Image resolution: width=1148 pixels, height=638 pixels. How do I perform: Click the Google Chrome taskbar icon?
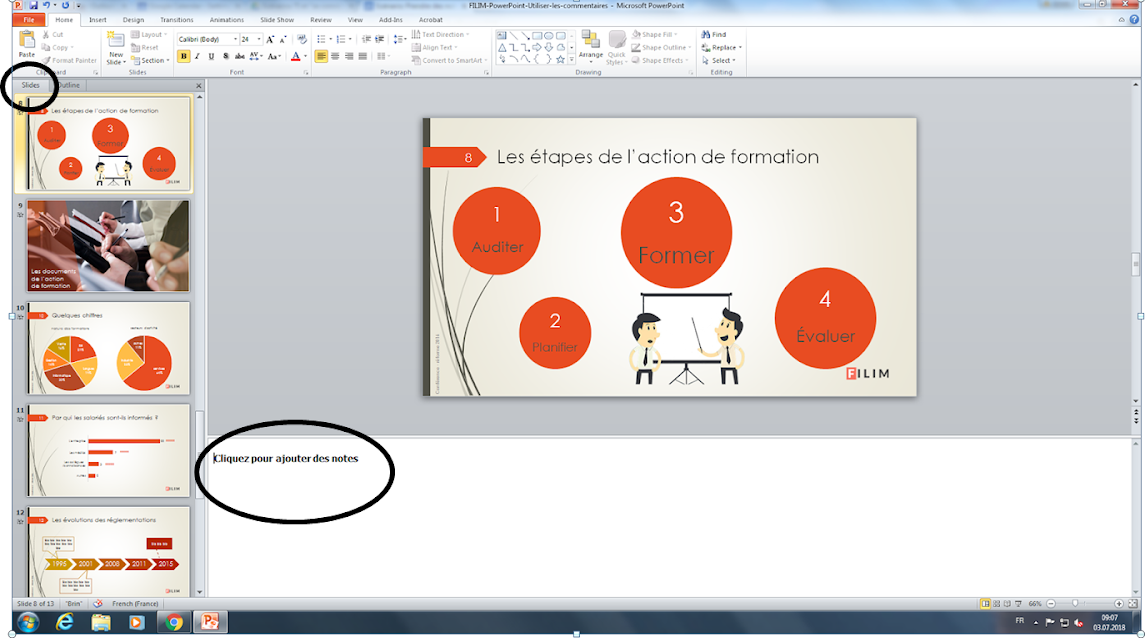pyautogui.click(x=174, y=622)
